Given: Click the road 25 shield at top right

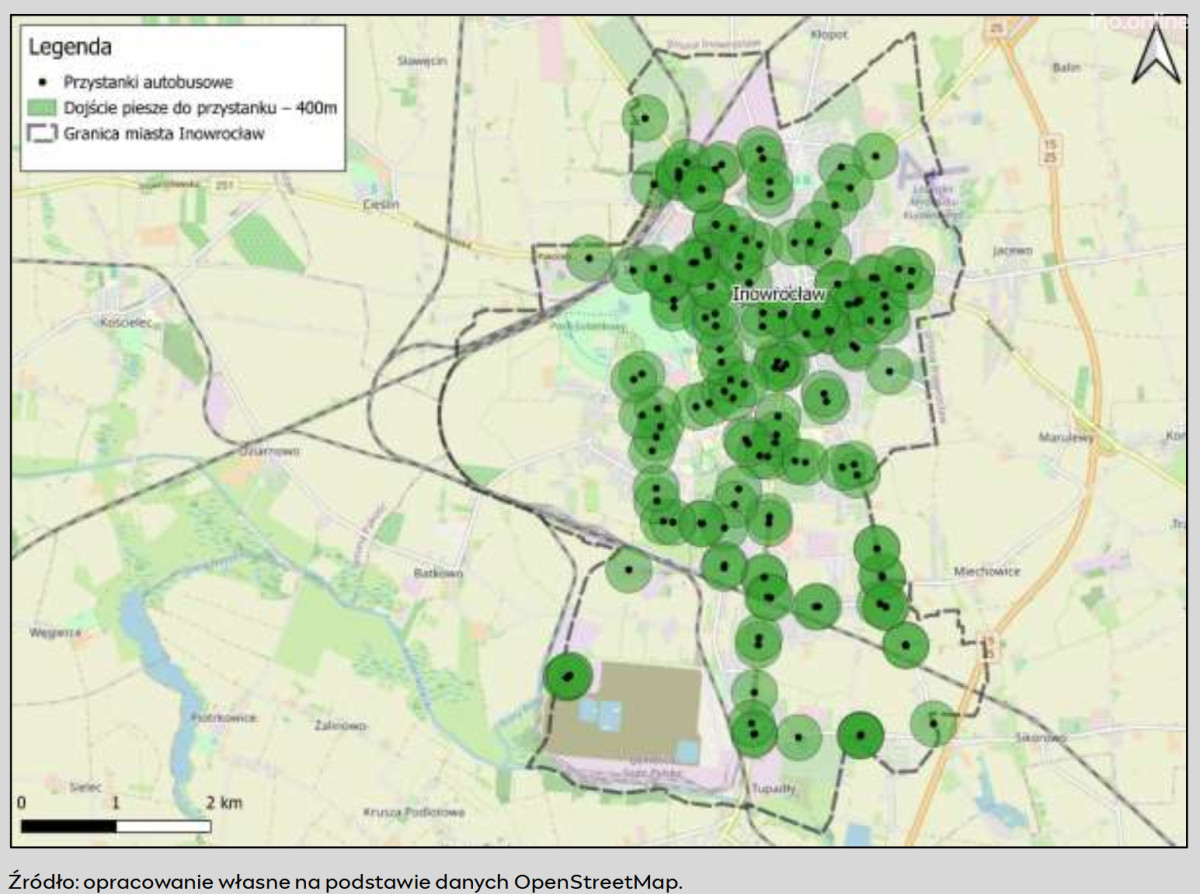Looking at the screenshot, I should (x=996, y=28).
